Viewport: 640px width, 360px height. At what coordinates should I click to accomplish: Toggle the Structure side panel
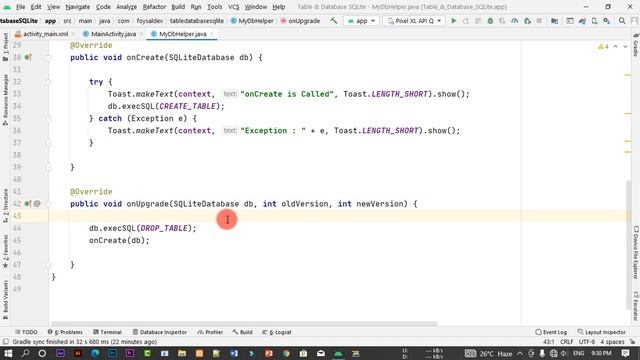click(x=5, y=205)
